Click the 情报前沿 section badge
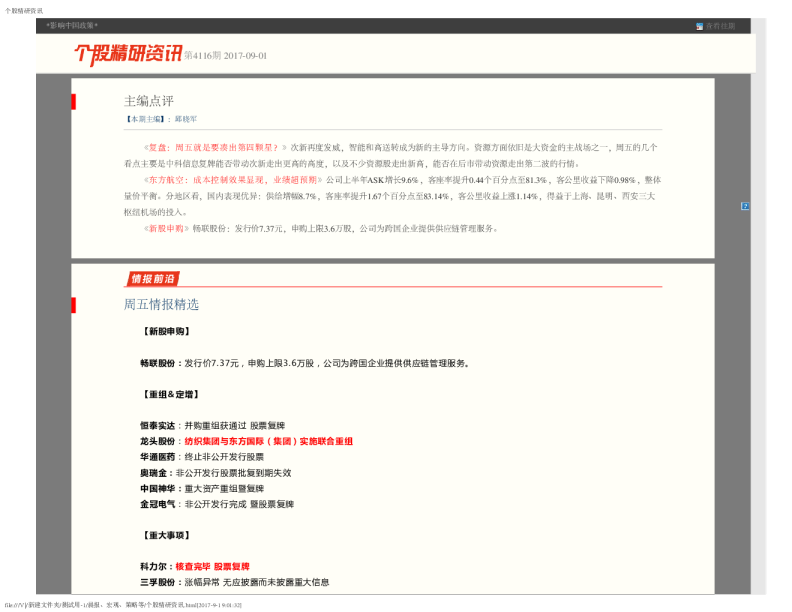Viewport: 792px width, 612px height. (153, 279)
